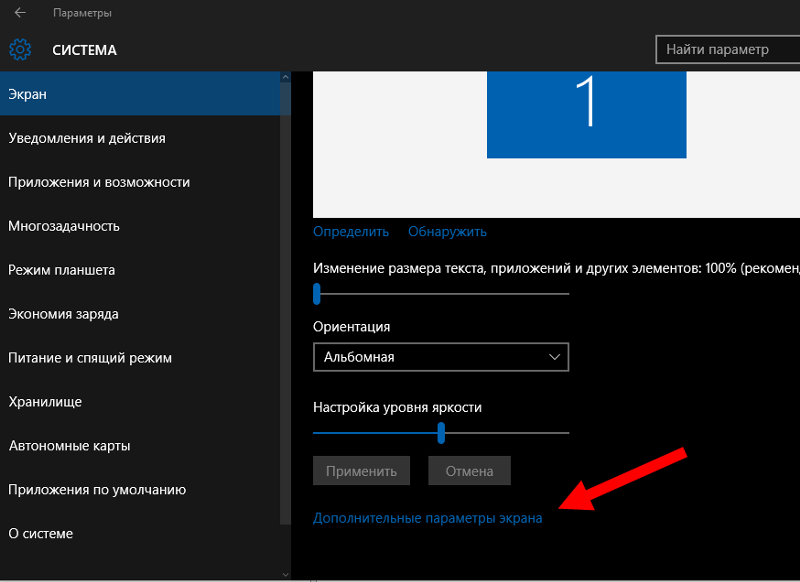Click the Обнаружить link
Image resolution: width=800 pixels, height=582 pixels.
click(447, 232)
